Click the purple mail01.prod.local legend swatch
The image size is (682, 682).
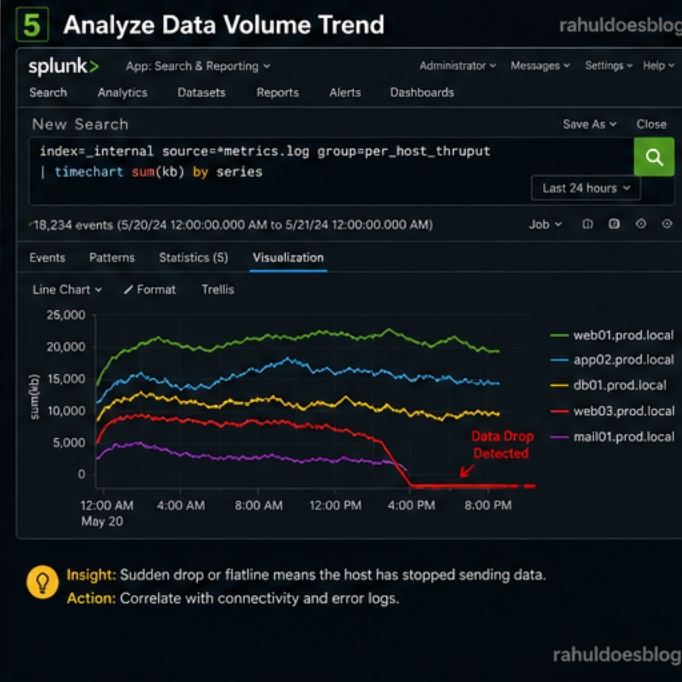point(559,437)
